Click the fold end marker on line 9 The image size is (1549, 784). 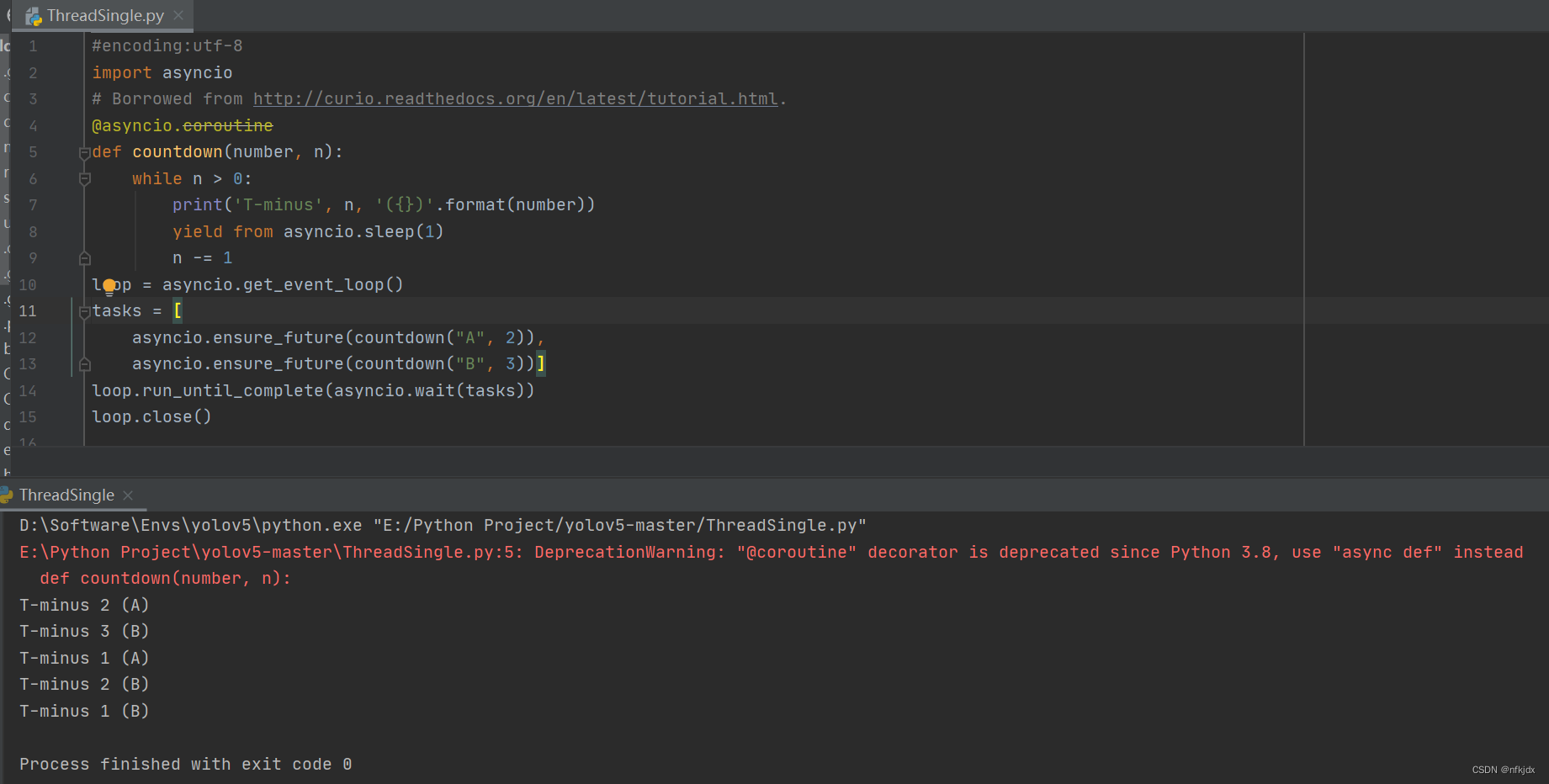84,258
